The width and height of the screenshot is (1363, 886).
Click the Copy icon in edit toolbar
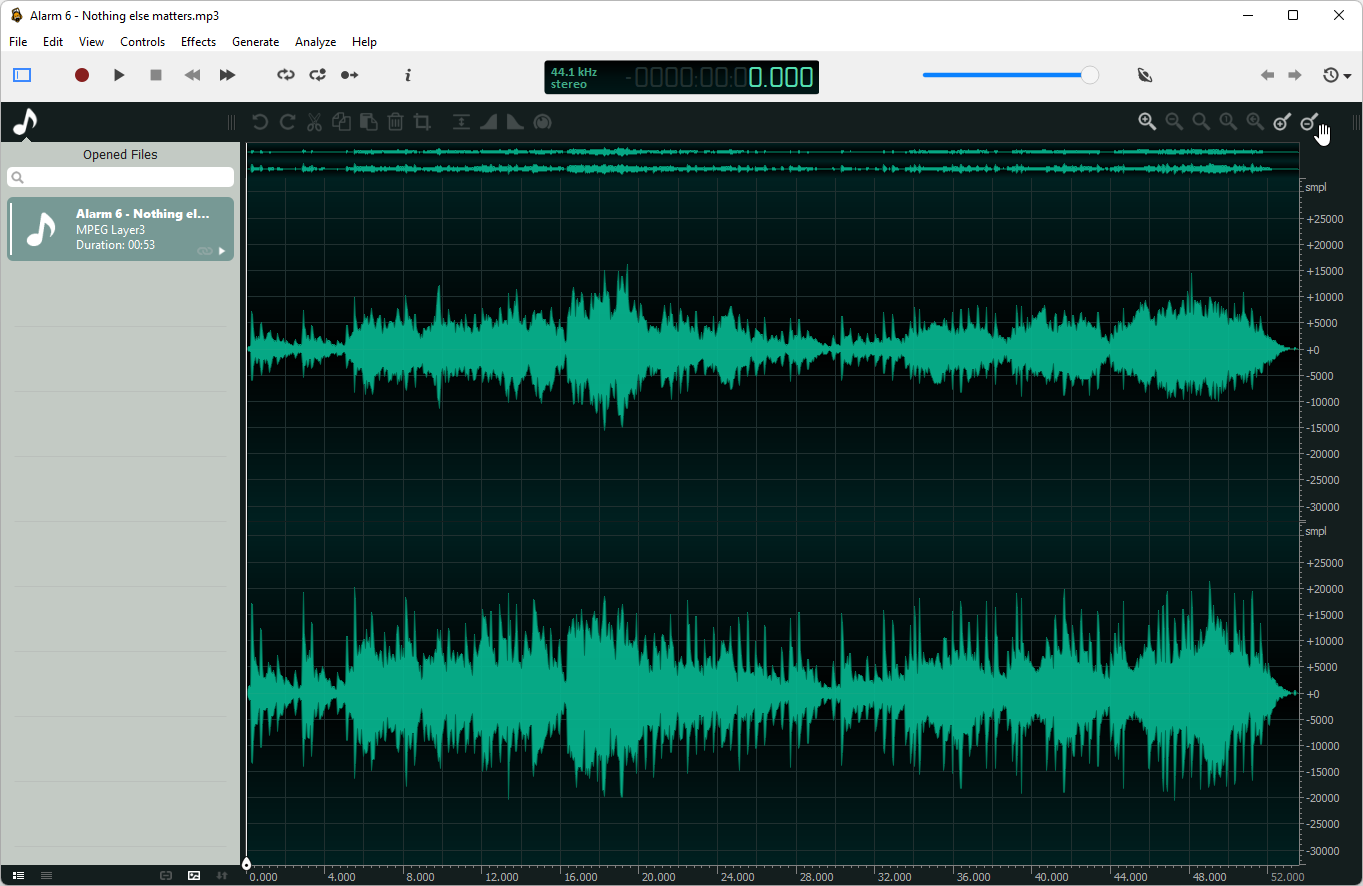[341, 122]
